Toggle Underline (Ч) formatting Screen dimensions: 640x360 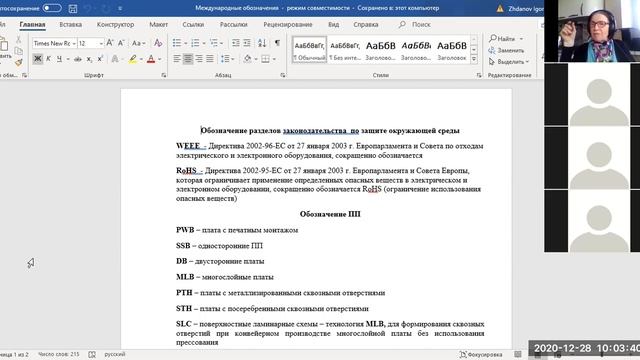point(59,59)
